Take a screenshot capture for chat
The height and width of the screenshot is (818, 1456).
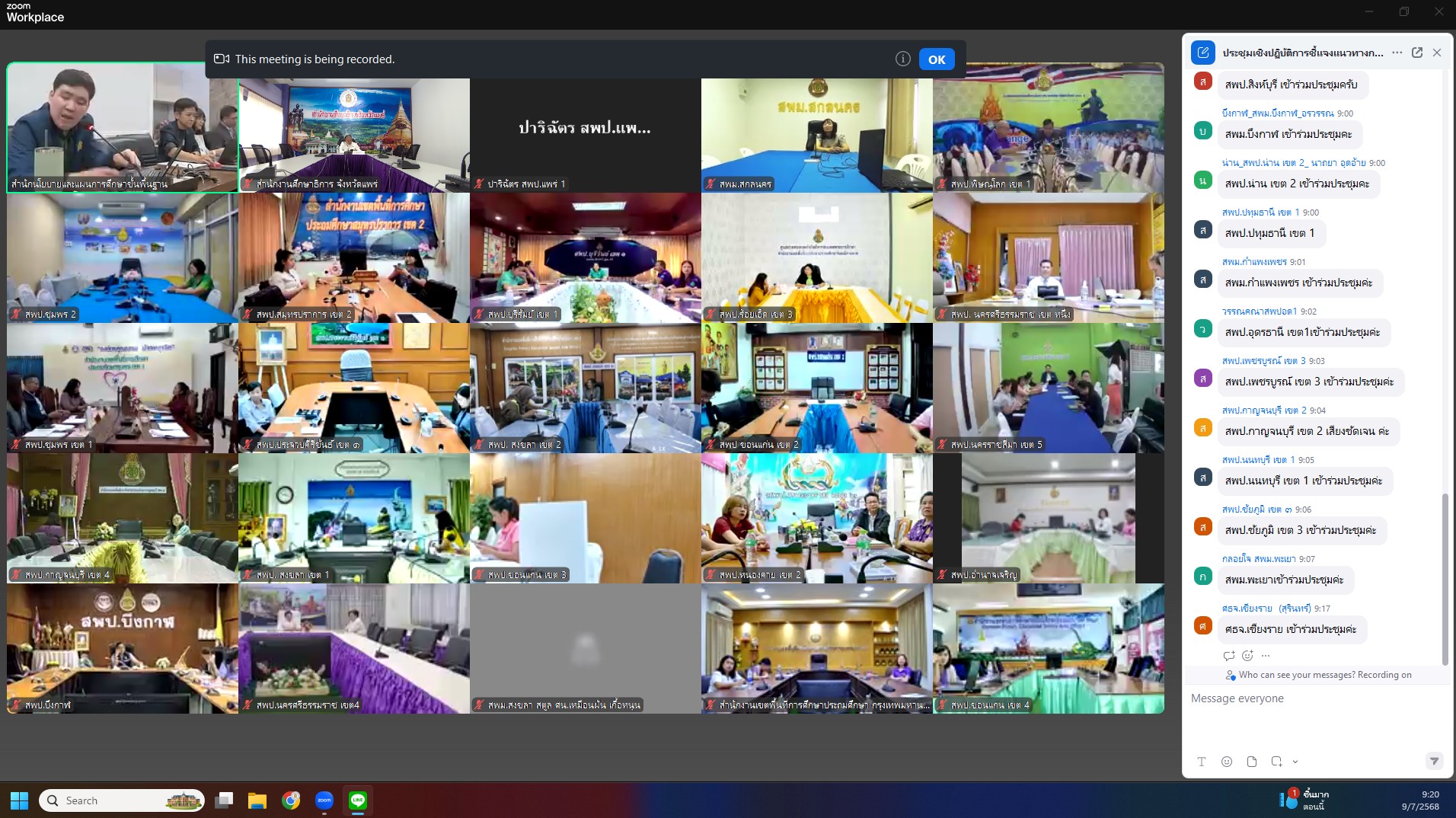point(1276,762)
